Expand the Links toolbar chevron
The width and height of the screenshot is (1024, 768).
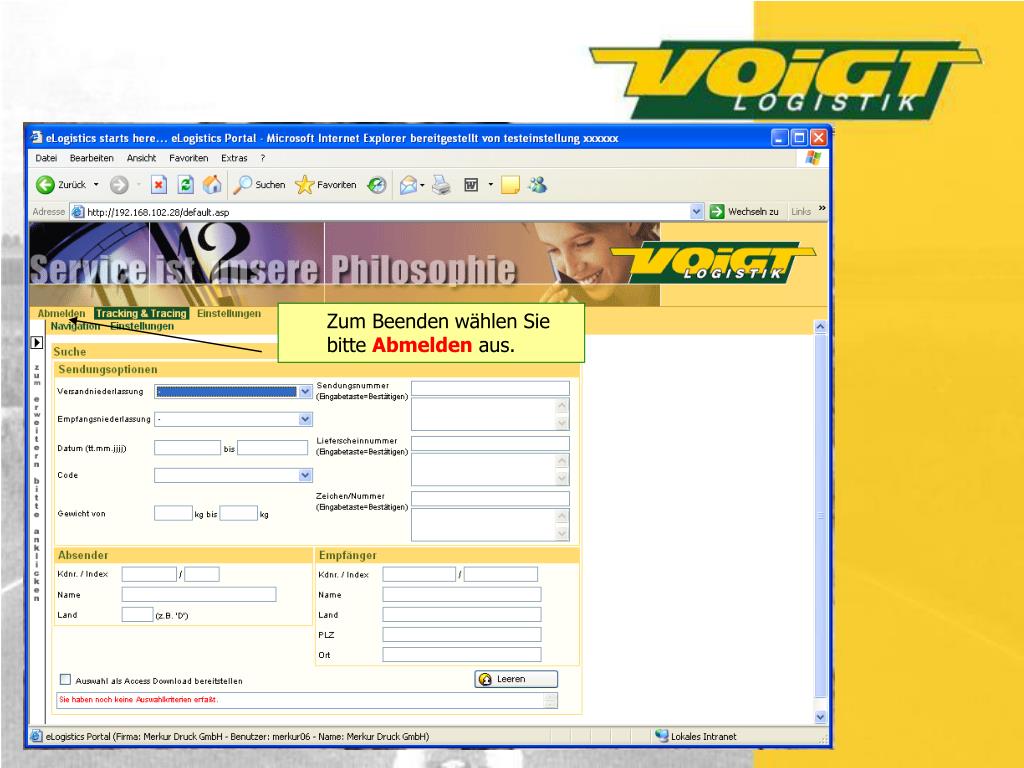(x=822, y=208)
